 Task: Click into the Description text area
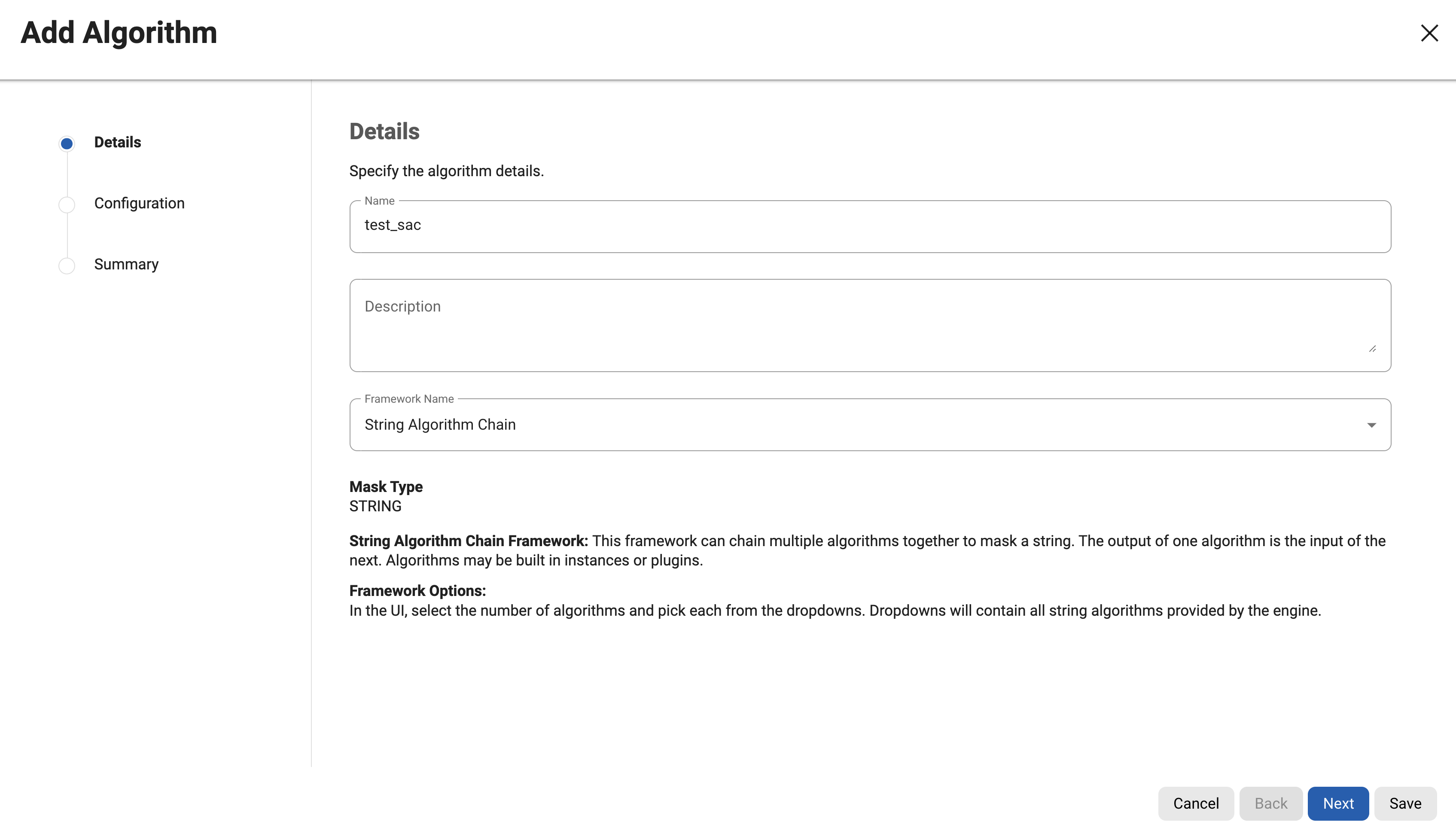[870, 325]
